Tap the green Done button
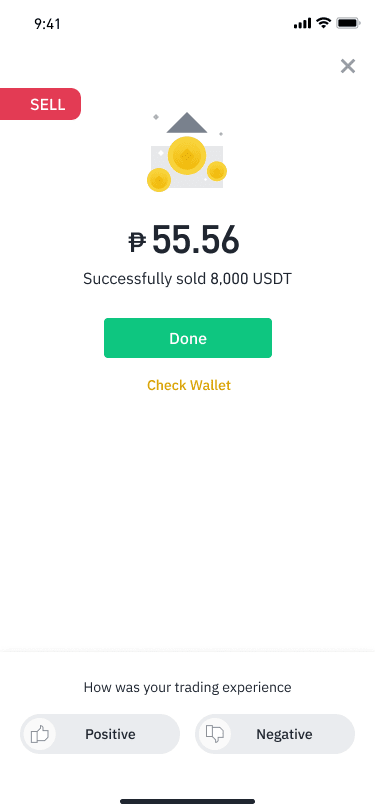 tap(188, 338)
